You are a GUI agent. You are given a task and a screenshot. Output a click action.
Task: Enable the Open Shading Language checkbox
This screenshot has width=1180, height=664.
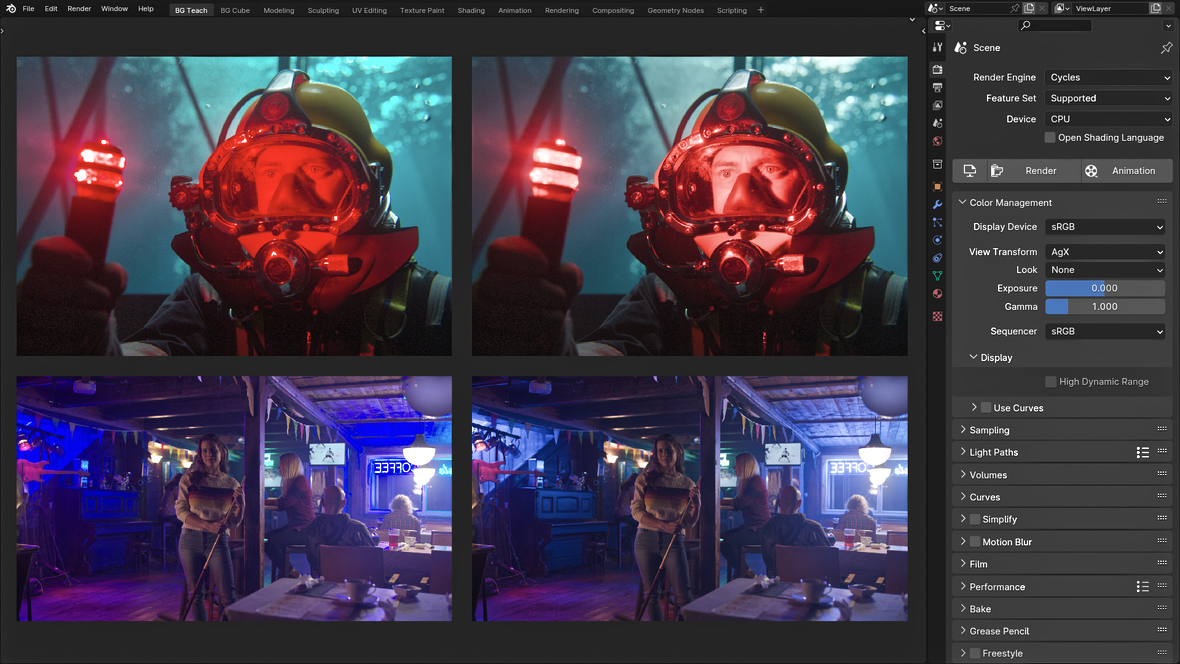click(x=1050, y=138)
